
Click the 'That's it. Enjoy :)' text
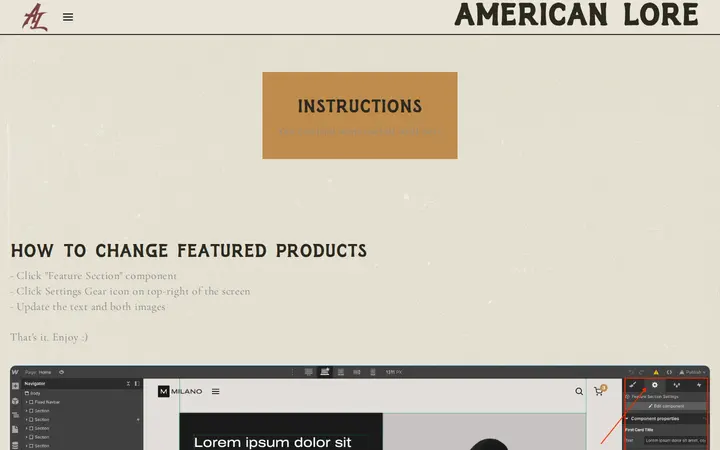tap(49, 337)
